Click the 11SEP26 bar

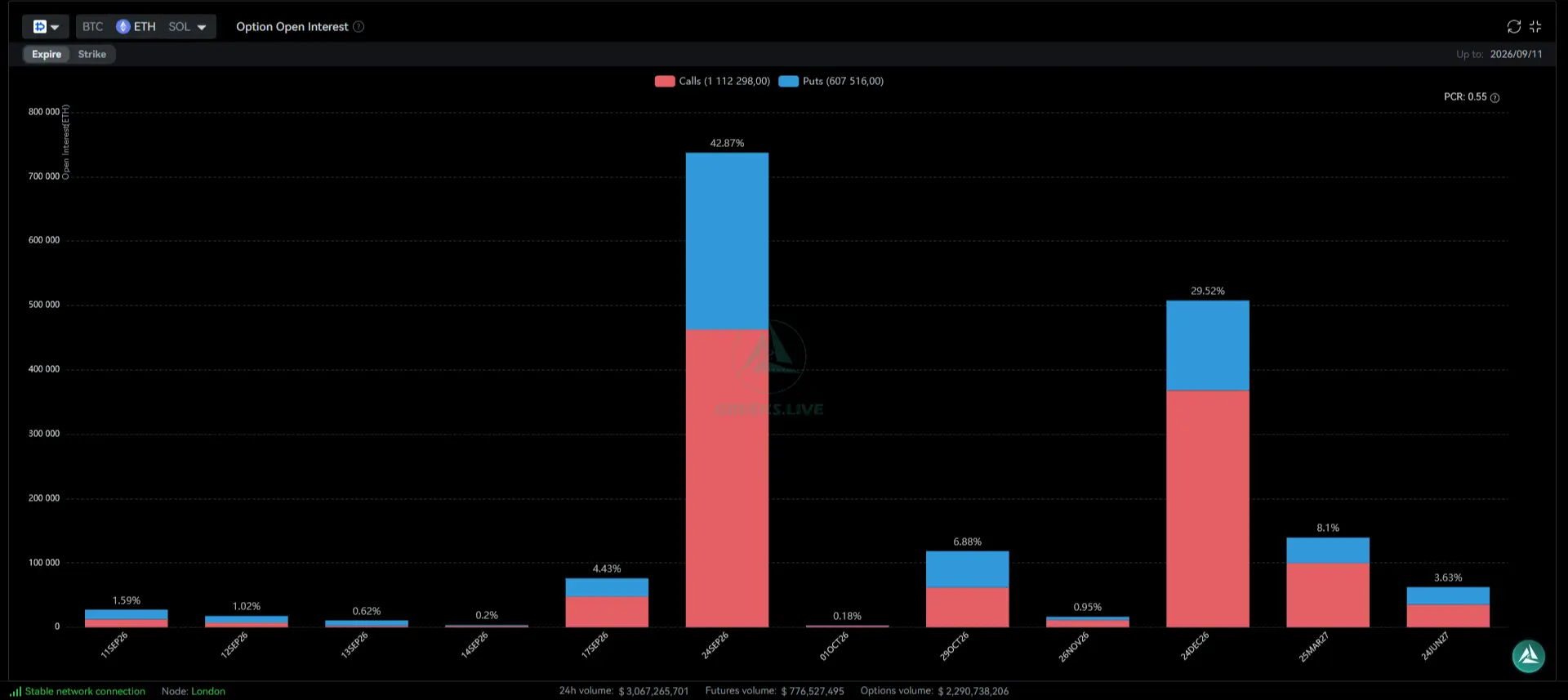[x=127, y=618]
